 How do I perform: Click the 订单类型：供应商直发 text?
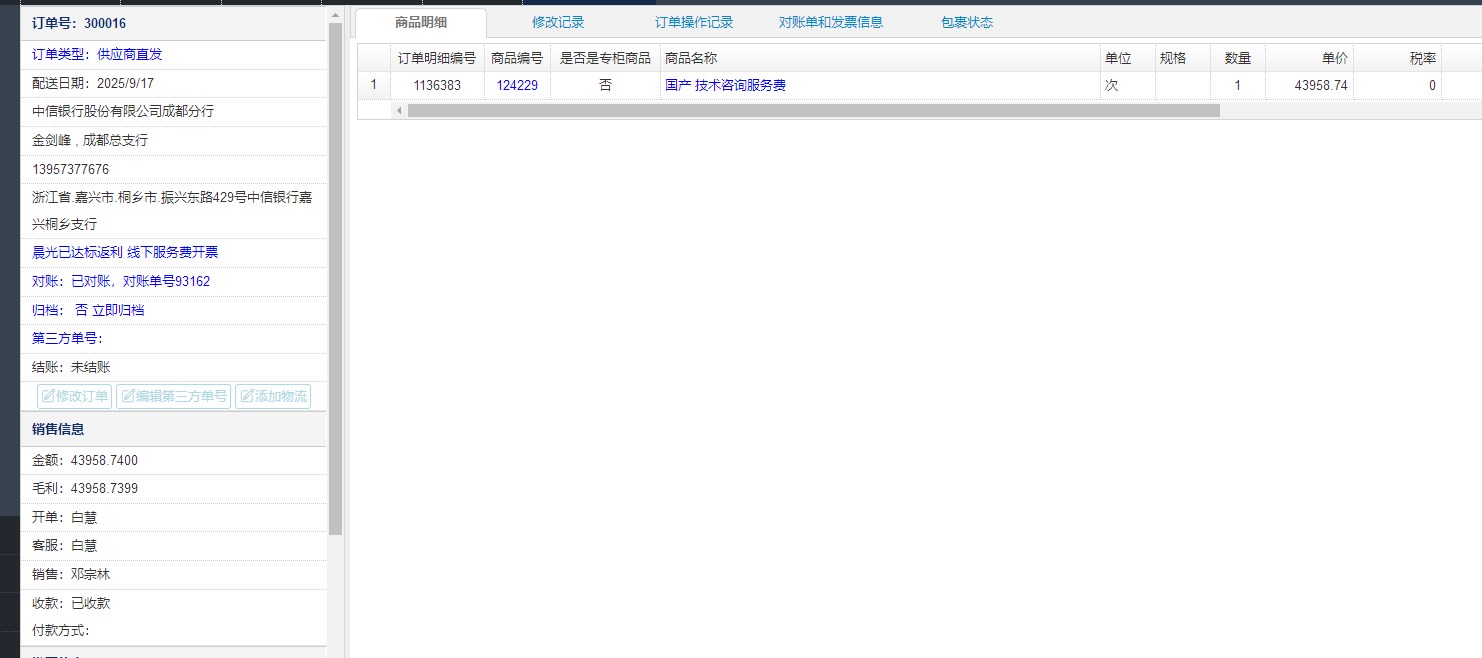[x=97, y=54]
